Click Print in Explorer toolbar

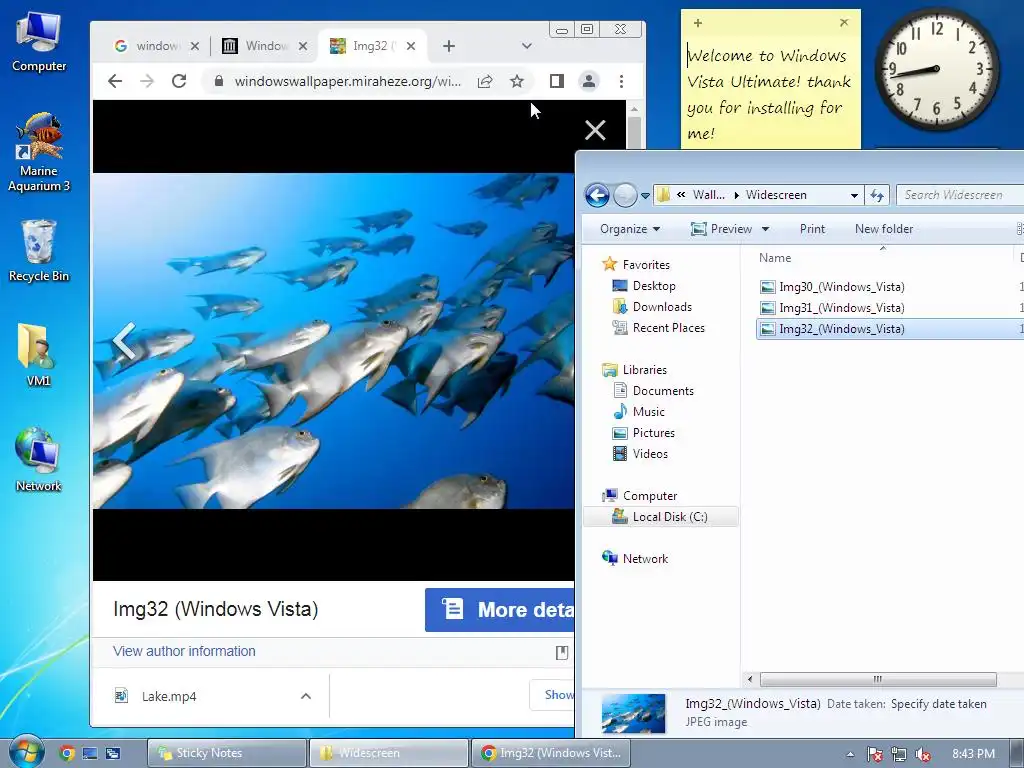(812, 229)
